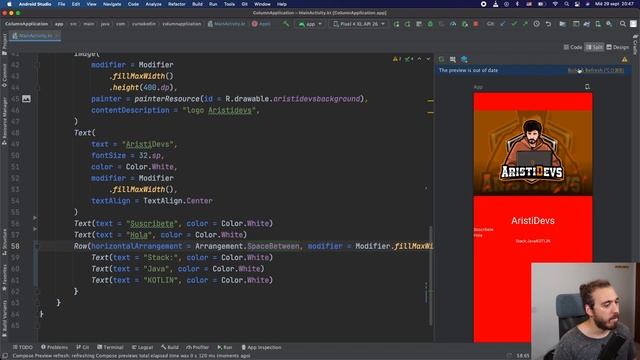Click the App() function breadcrumb

pos(261,24)
